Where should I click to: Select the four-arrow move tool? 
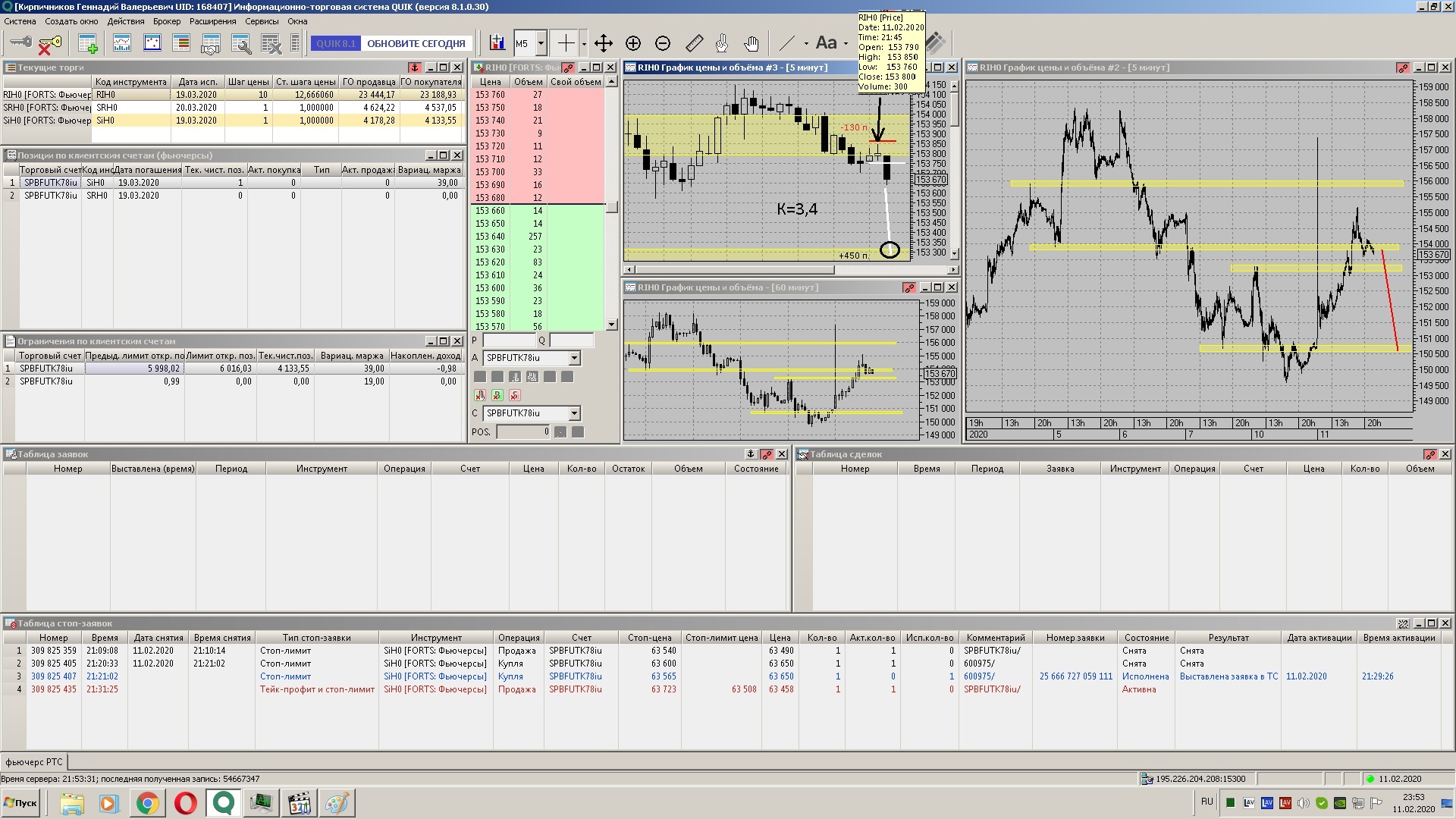tap(604, 43)
